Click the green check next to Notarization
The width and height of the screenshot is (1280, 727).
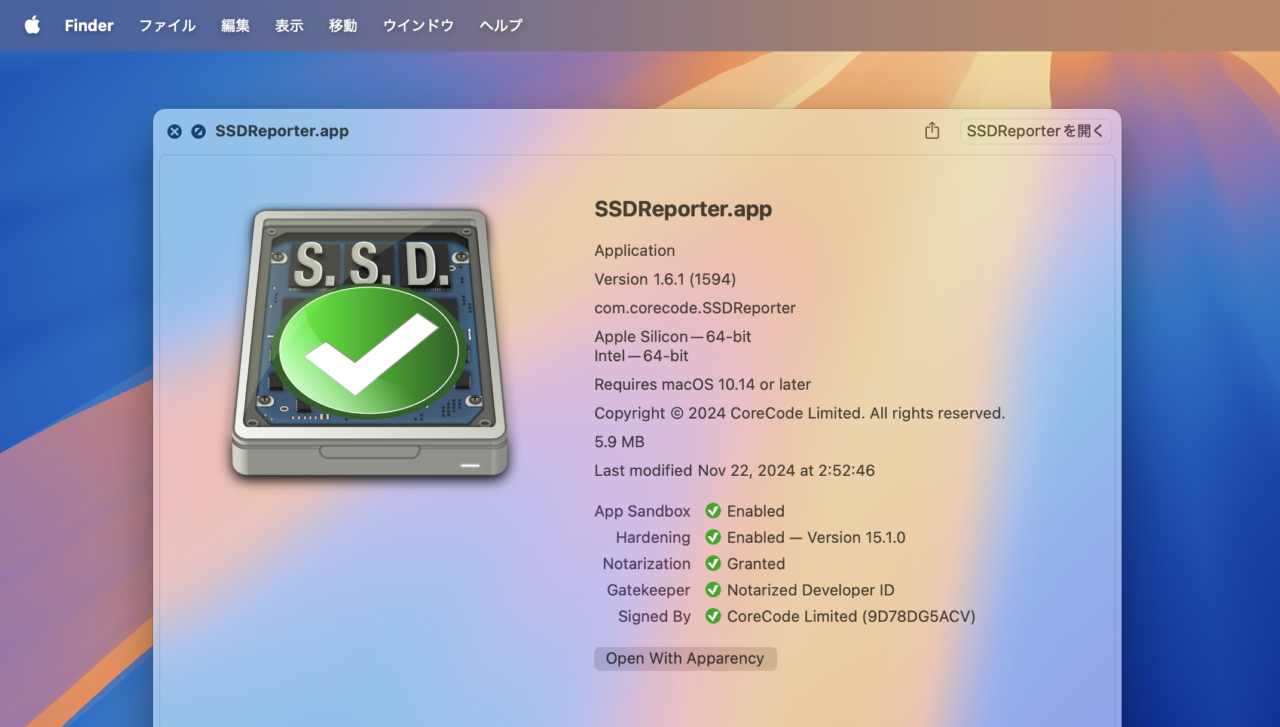pos(713,564)
